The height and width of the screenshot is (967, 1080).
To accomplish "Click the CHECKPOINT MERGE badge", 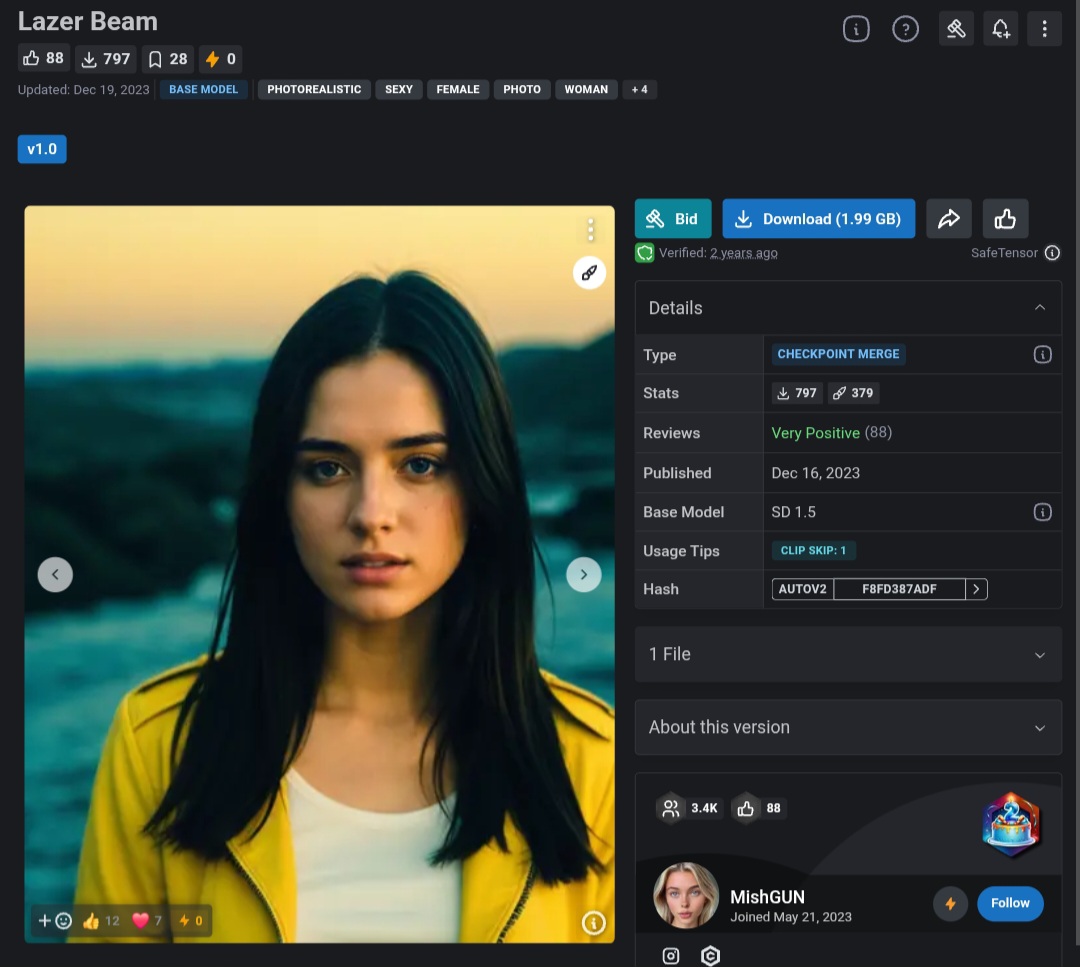I will (x=838, y=354).
